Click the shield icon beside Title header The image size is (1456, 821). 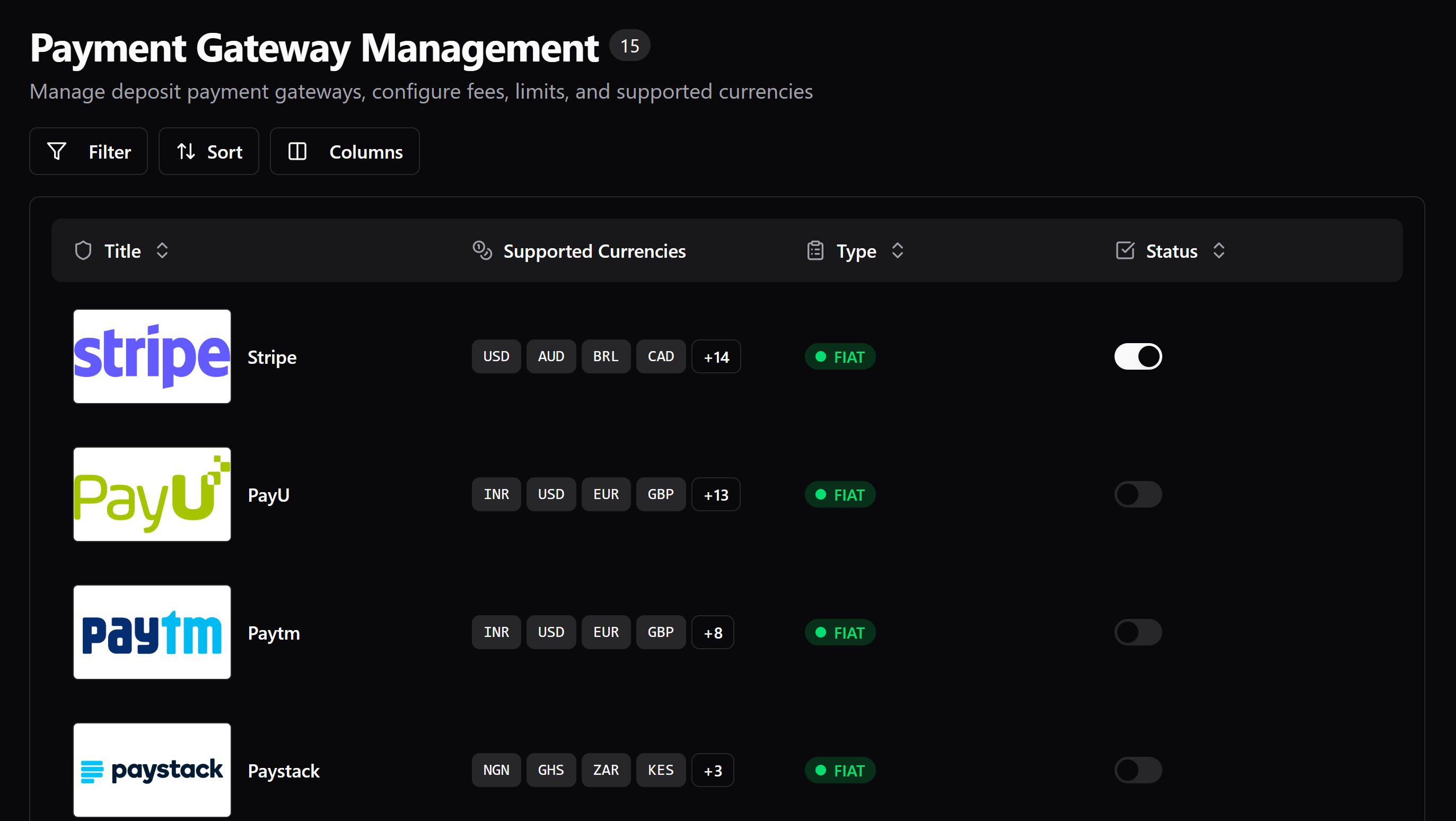[x=83, y=250]
